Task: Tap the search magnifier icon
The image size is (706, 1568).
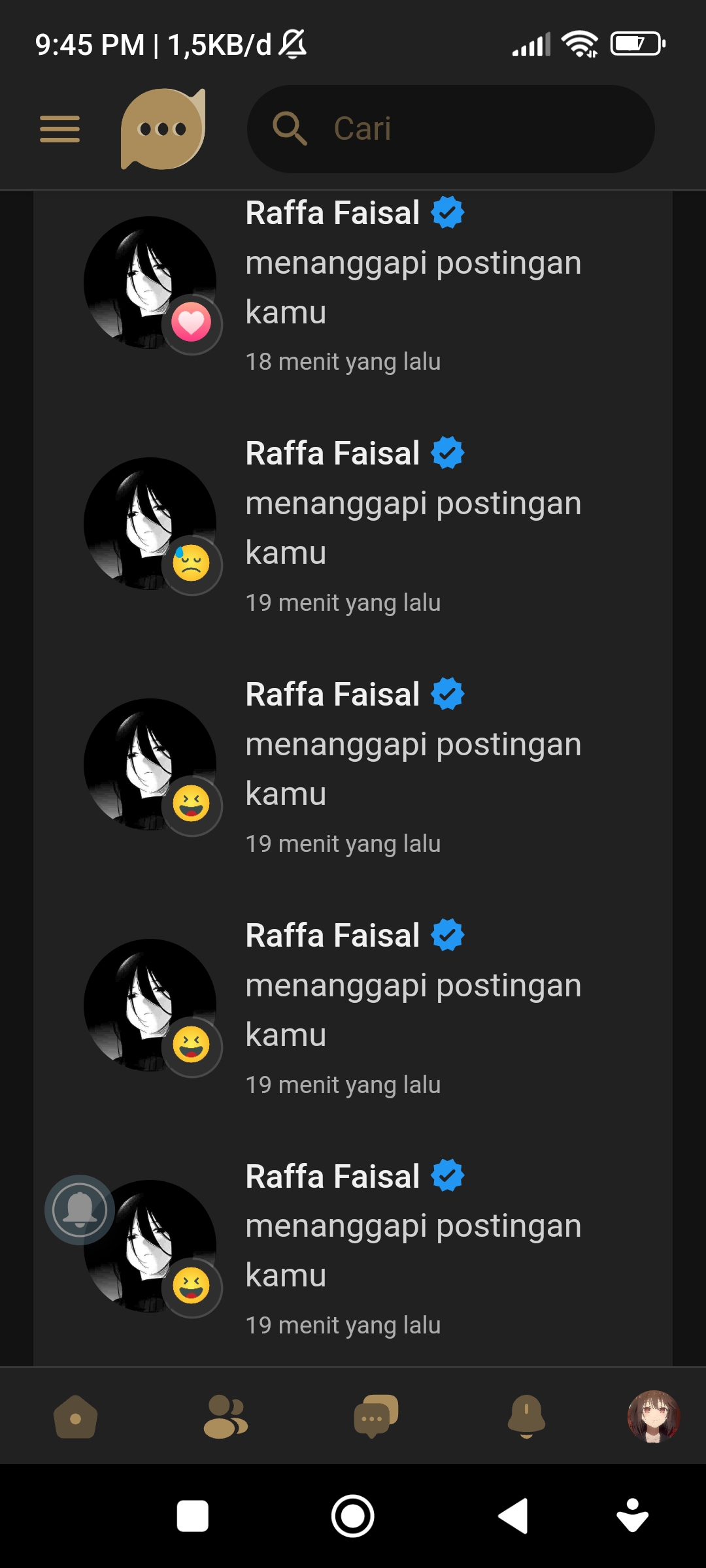Action: click(290, 128)
